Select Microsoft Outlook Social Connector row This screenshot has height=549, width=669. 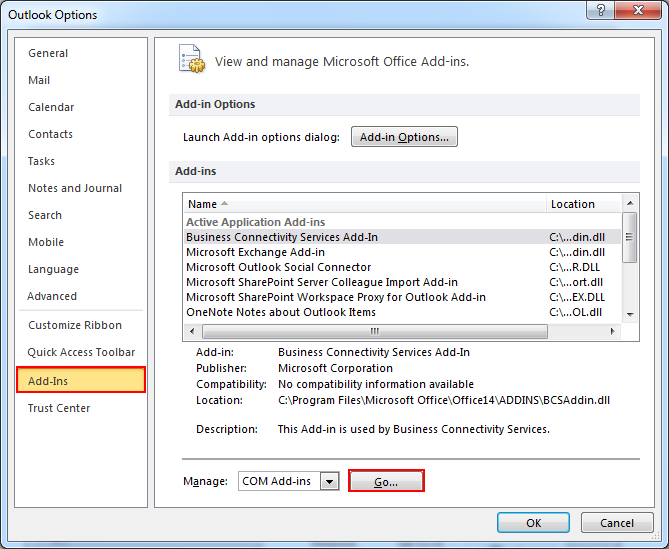[402, 267]
